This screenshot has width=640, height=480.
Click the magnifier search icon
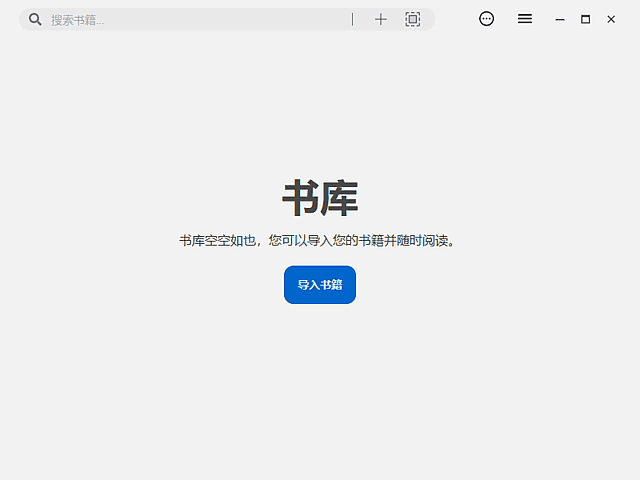[x=35, y=19]
